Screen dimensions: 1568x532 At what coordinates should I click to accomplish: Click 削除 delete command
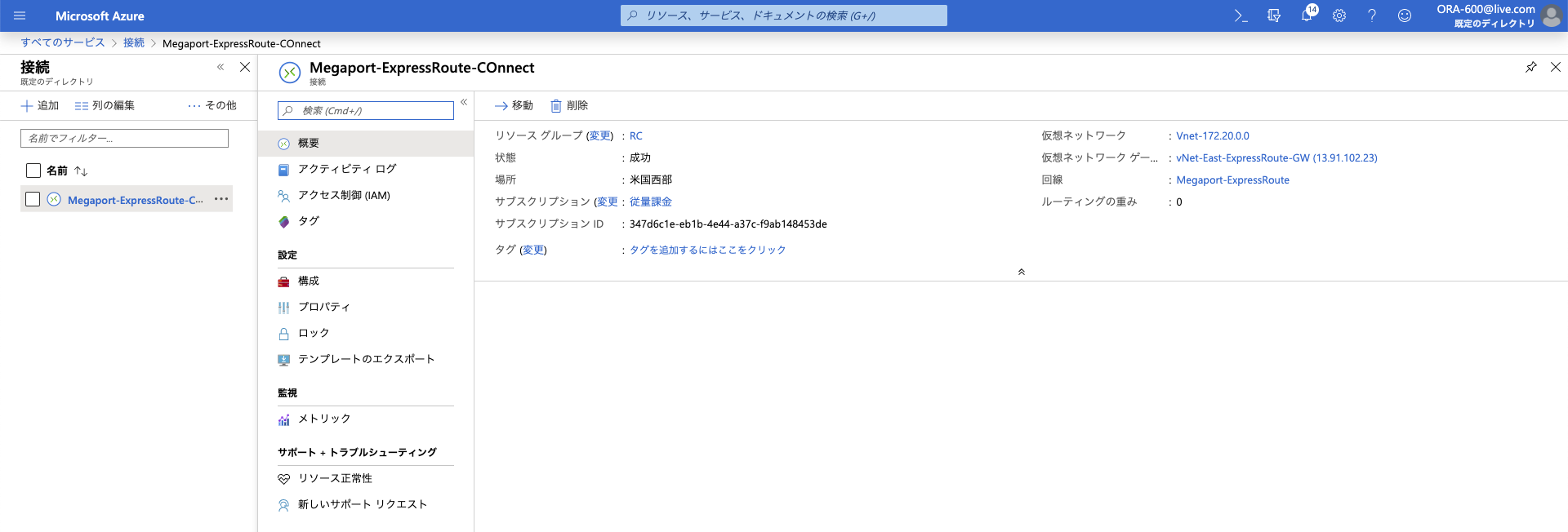[569, 105]
